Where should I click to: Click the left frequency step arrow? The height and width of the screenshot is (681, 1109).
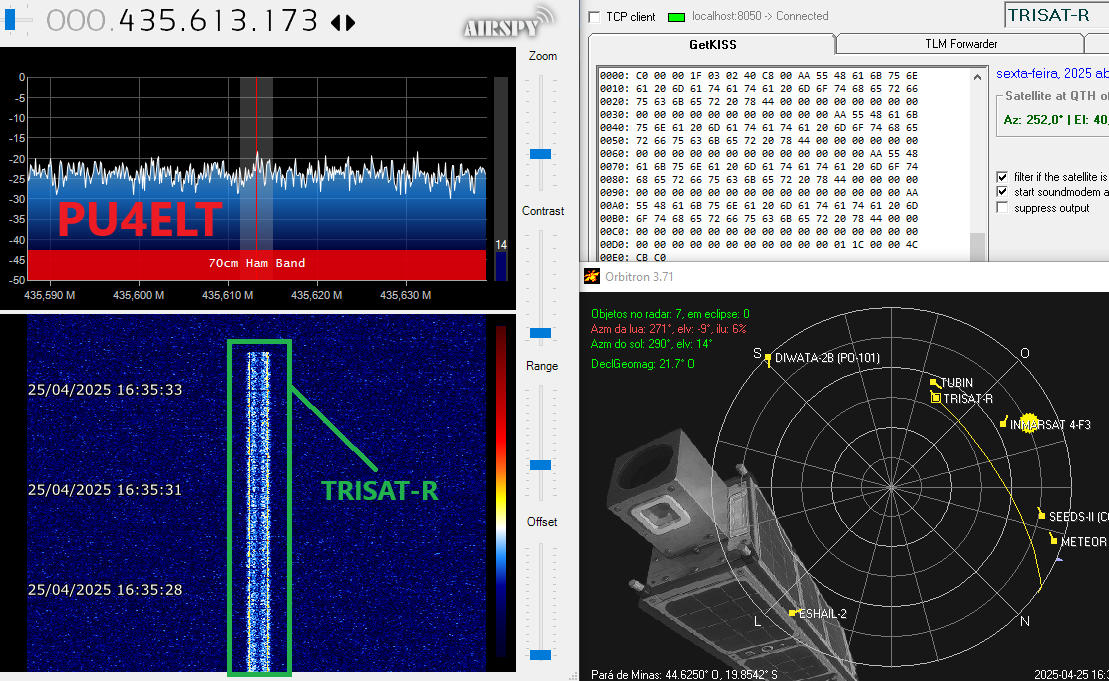tap(335, 22)
